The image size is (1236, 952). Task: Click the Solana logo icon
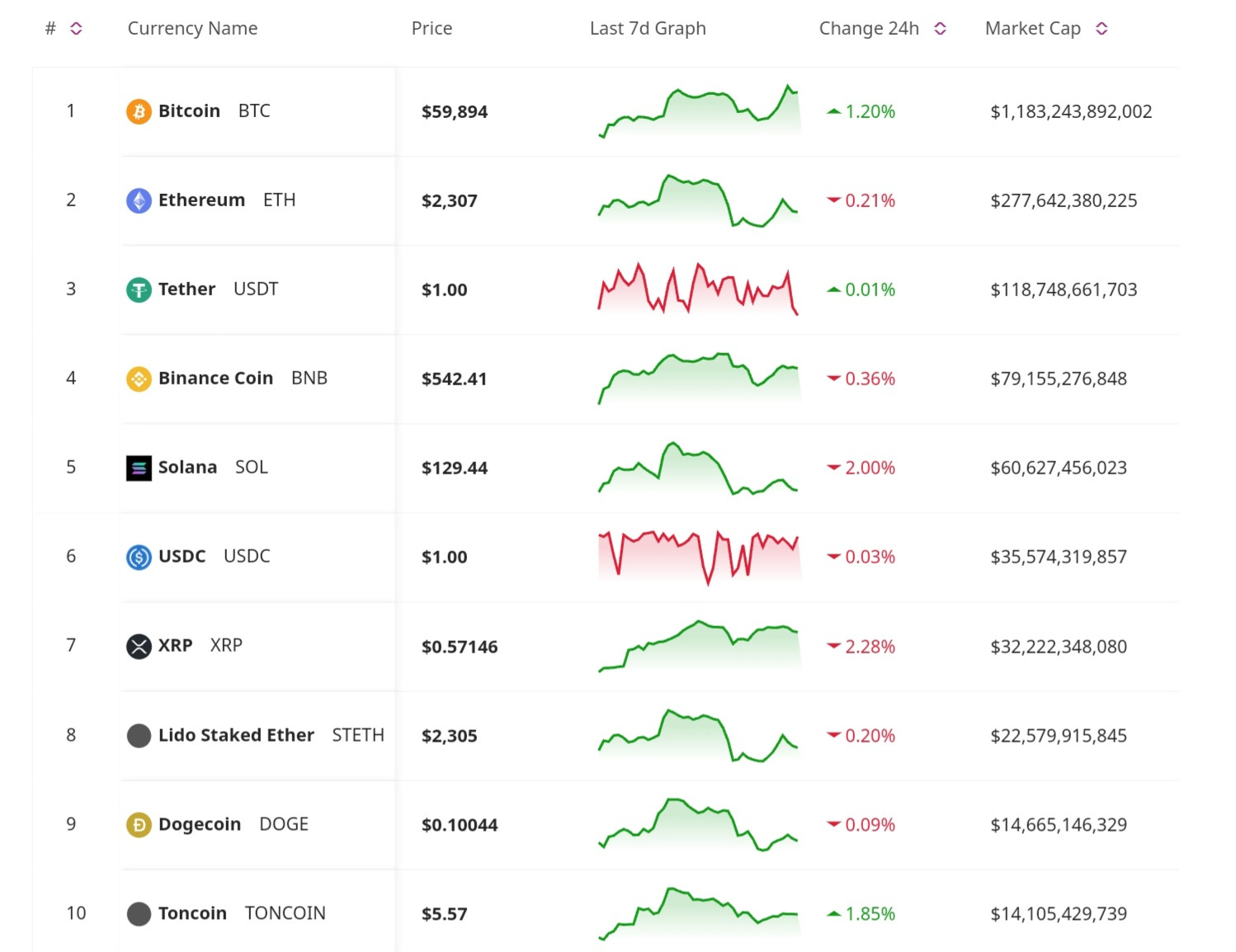tap(139, 468)
